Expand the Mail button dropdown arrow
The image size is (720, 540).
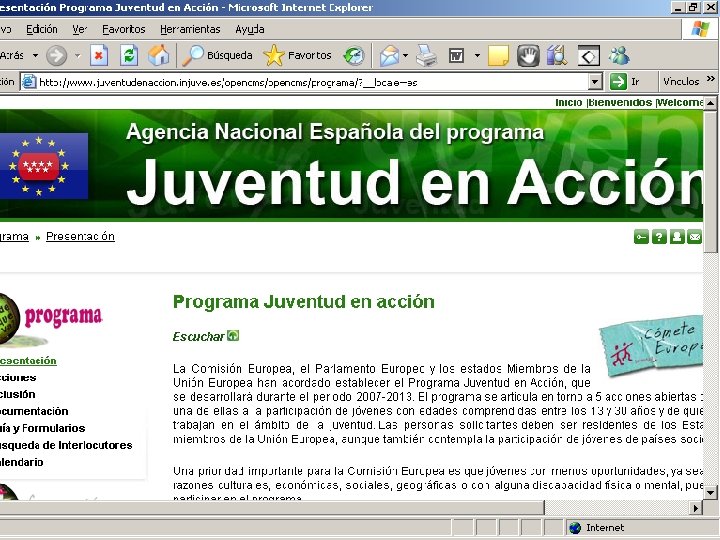click(405, 56)
